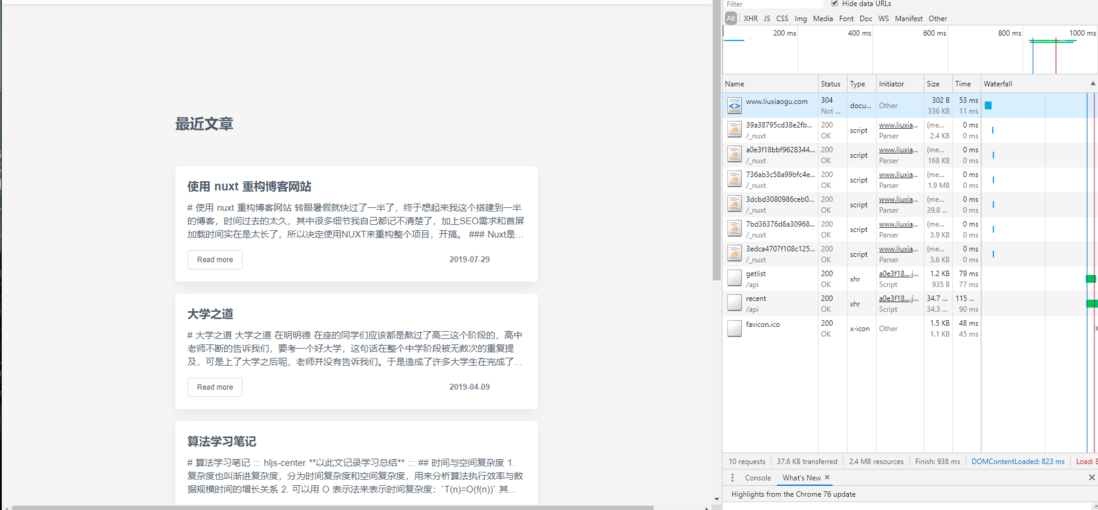Viewport: 1098px width, 510px height.
Task: Sort requests by the Size column header
Action: click(x=938, y=83)
